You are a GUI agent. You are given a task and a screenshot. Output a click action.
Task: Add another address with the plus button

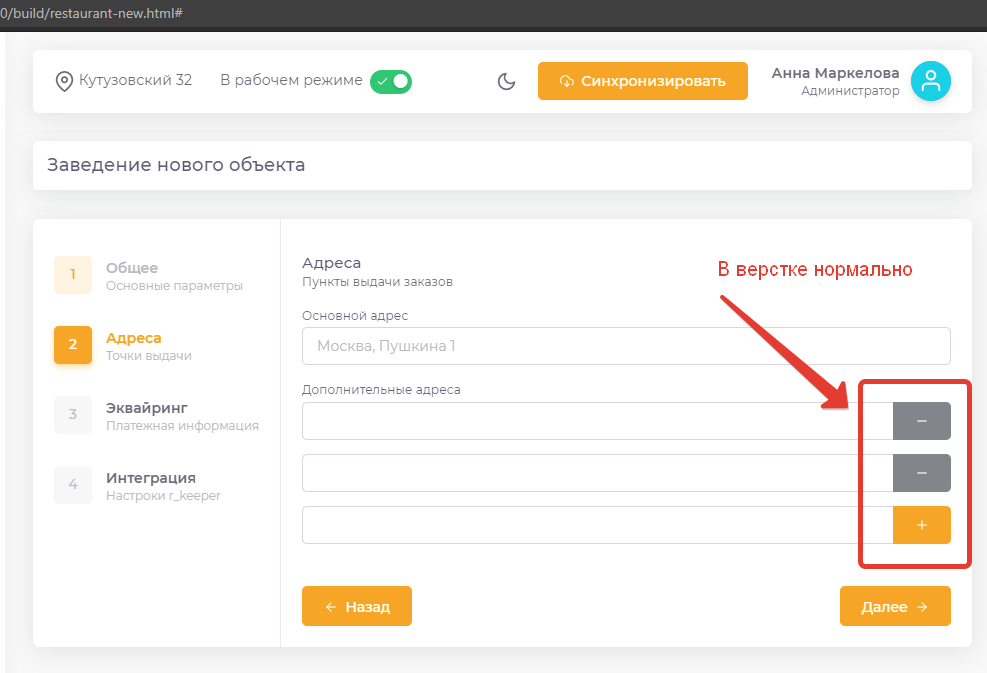pos(921,525)
